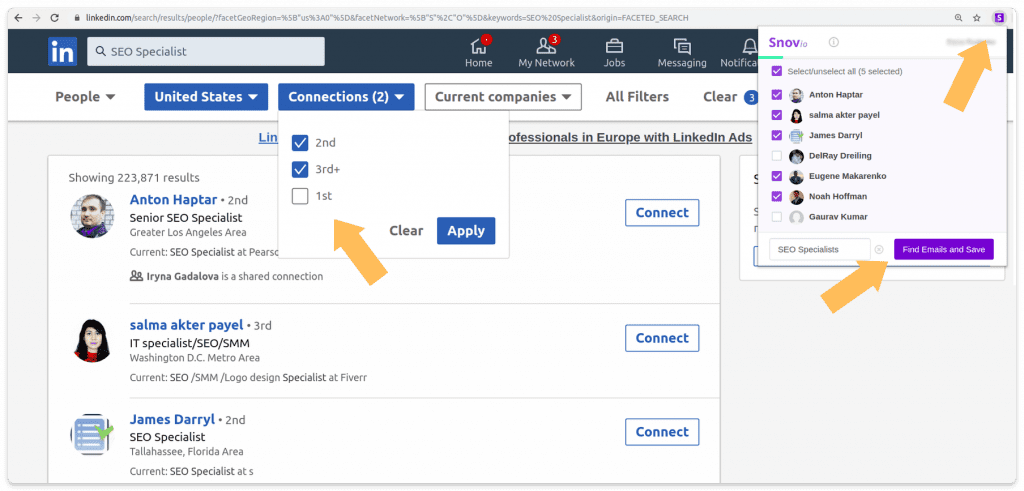Click the info icon beside Snov.io logo
Viewport: 1024px width, 491px height.
(834, 42)
